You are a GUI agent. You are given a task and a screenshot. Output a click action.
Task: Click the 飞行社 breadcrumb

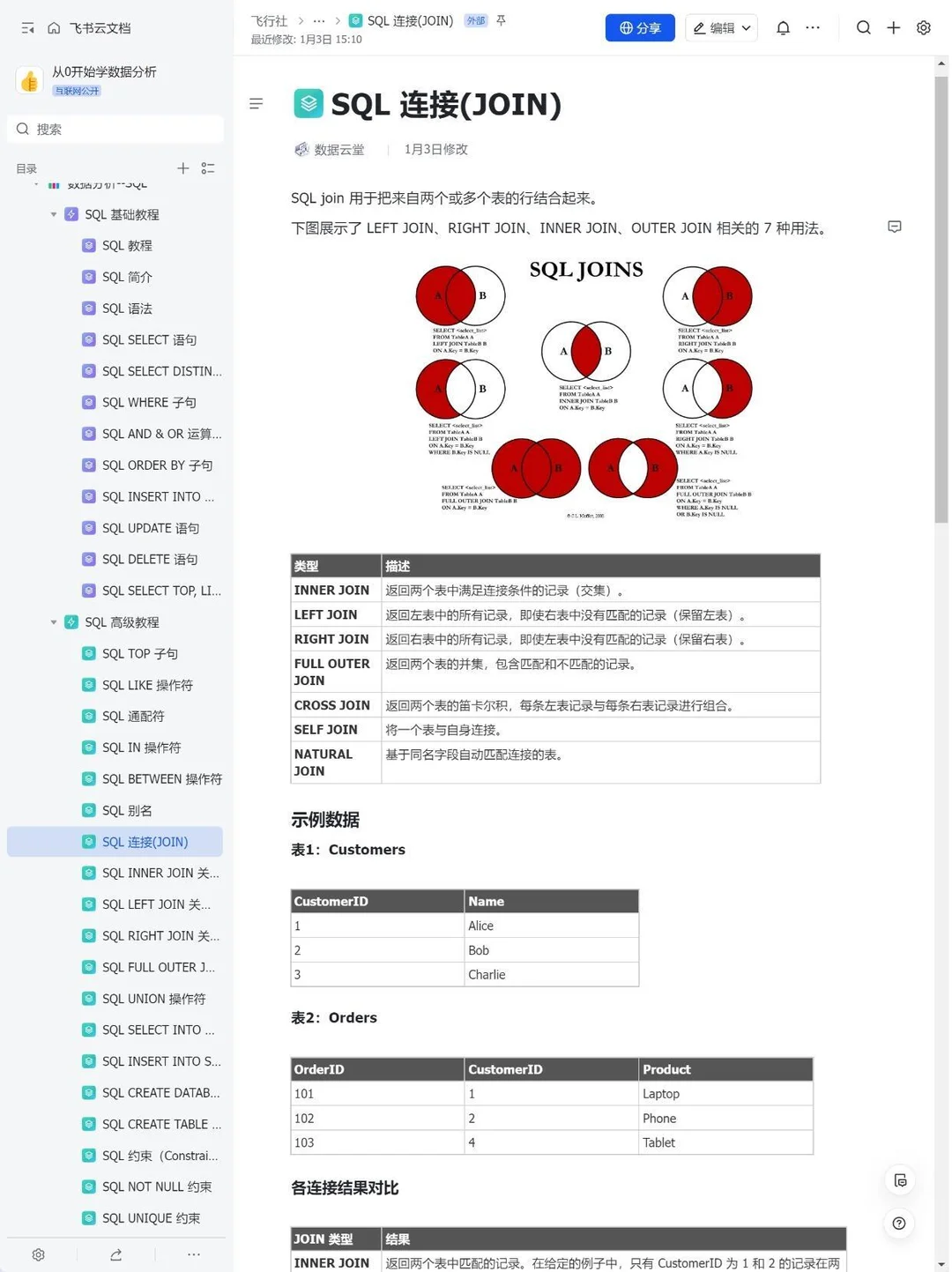point(269,20)
